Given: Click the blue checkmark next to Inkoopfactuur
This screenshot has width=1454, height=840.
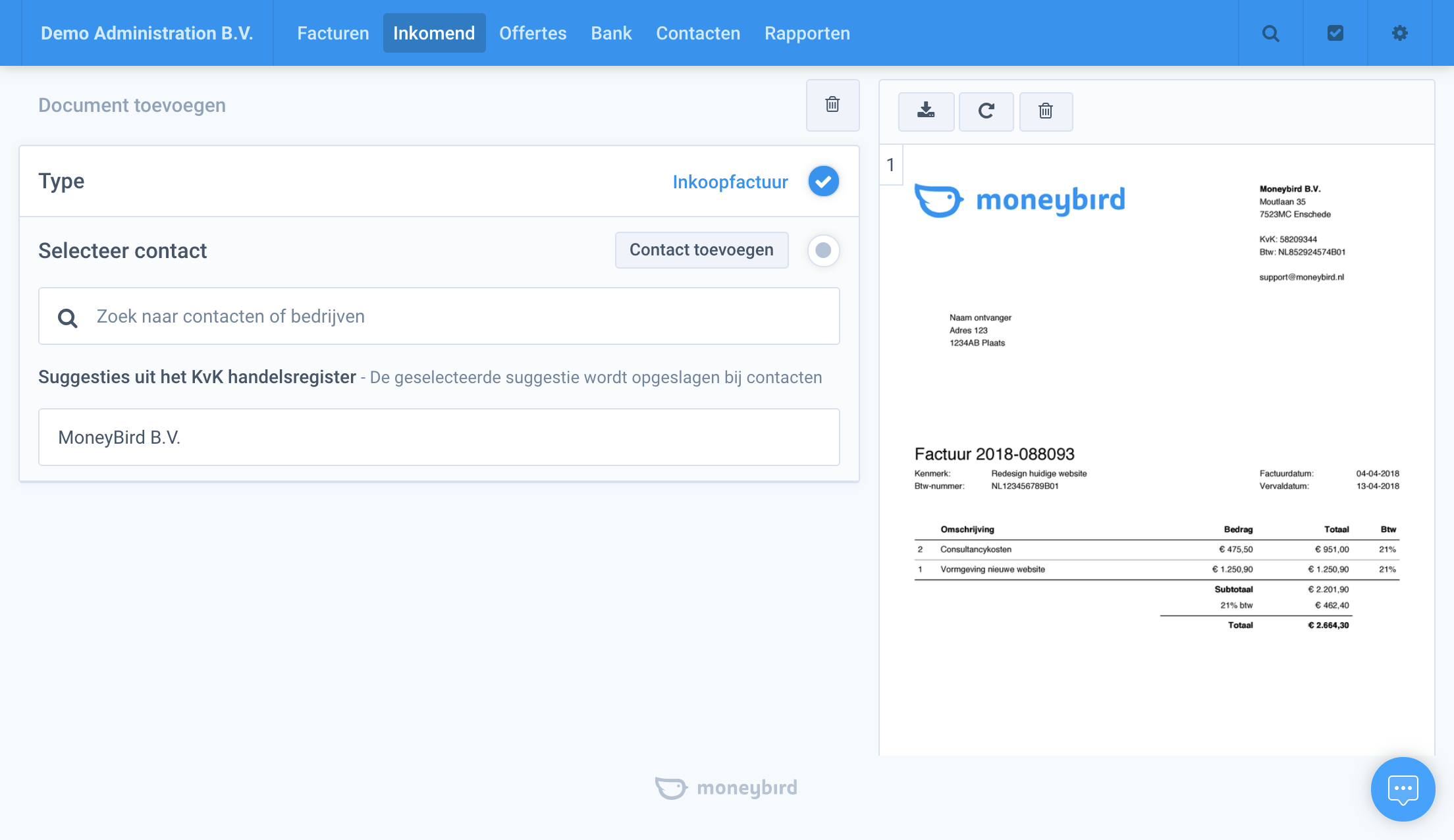Looking at the screenshot, I should pos(823,181).
